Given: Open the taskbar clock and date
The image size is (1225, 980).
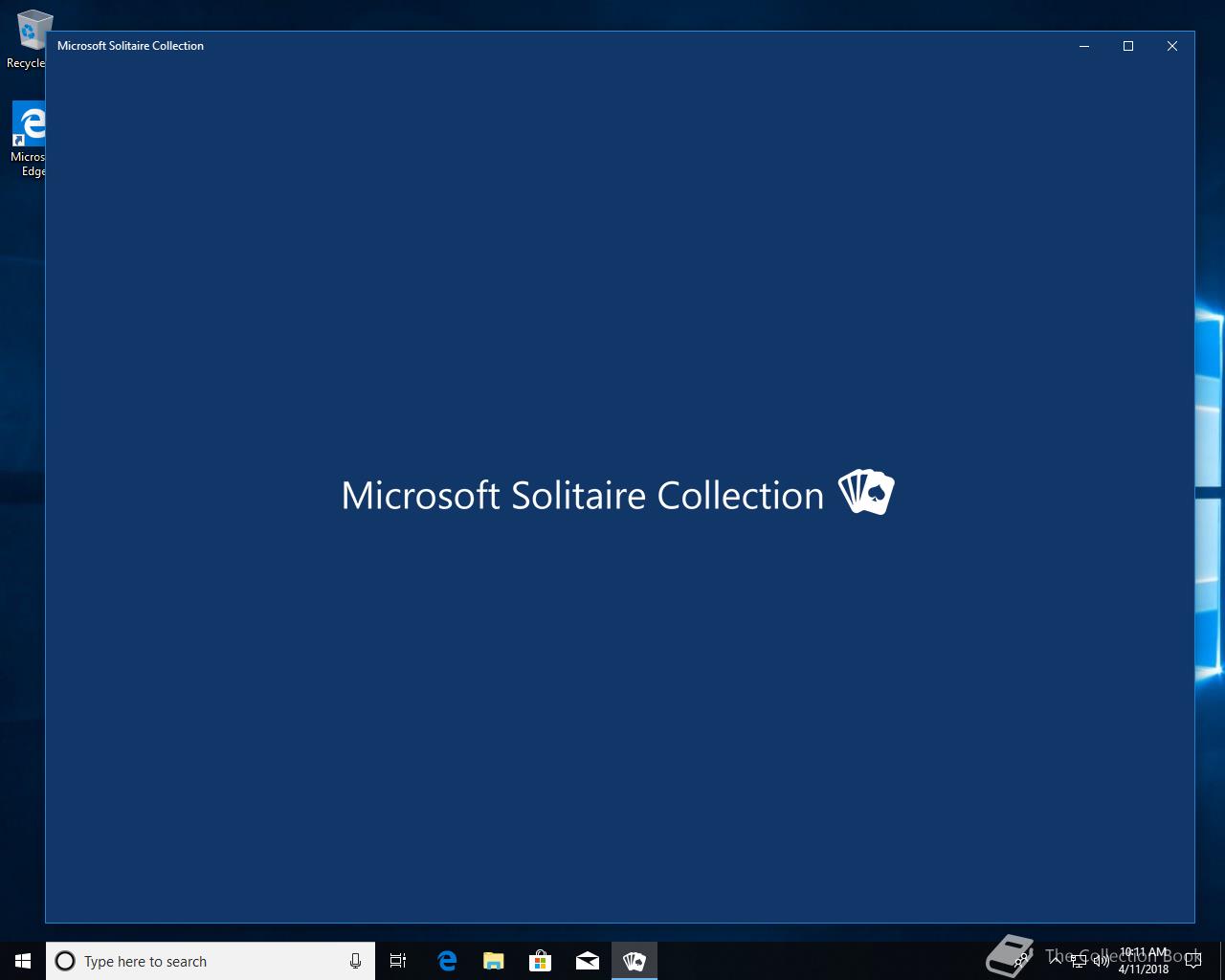Looking at the screenshot, I should tap(1143, 961).
